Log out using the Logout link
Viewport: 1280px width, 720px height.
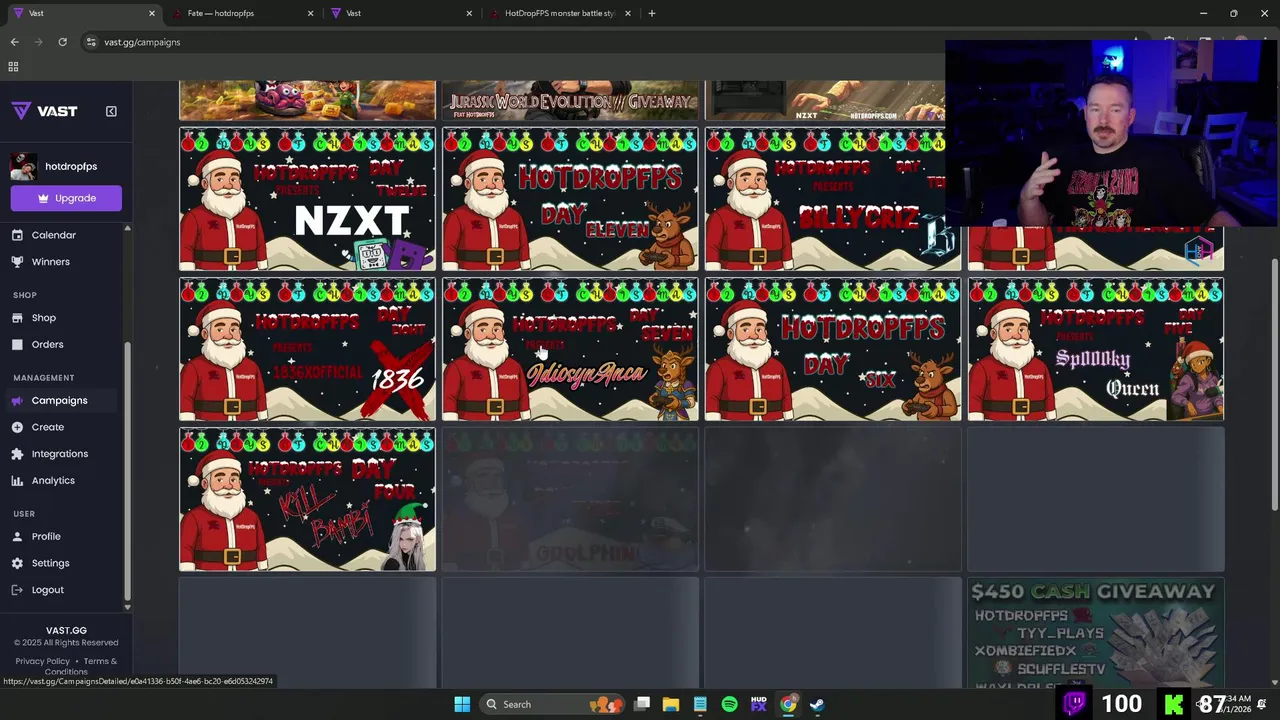[48, 590]
